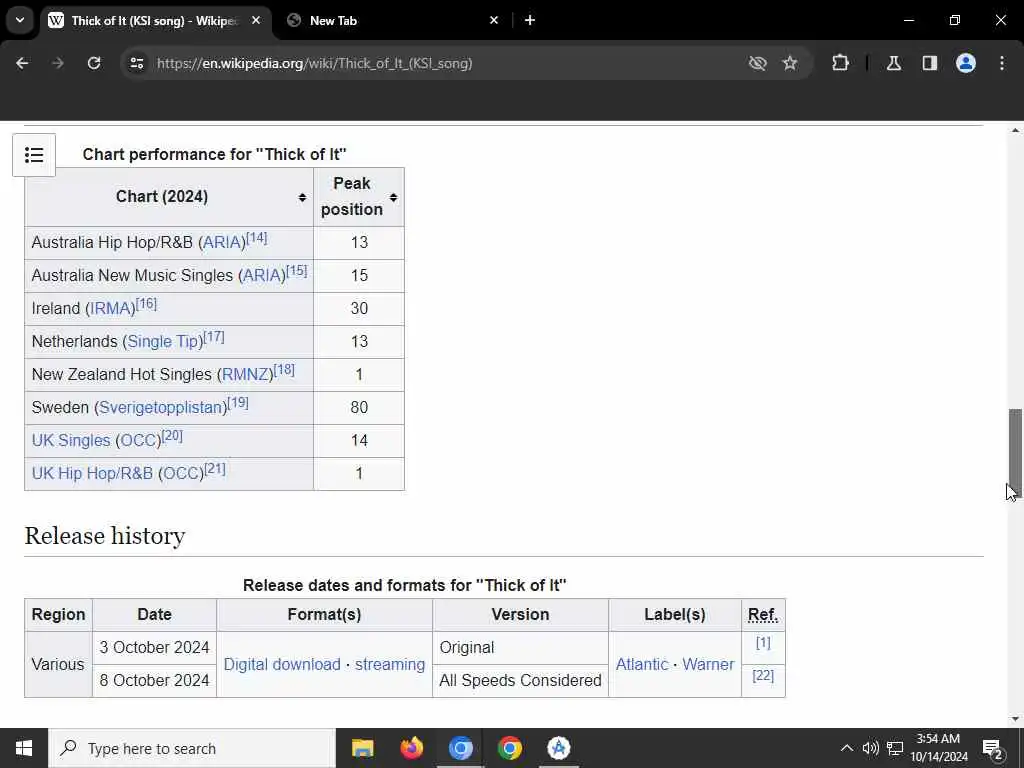The image size is (1024, 768).
Task: Show hidden system tray icons
Action: tap(846, 748)
